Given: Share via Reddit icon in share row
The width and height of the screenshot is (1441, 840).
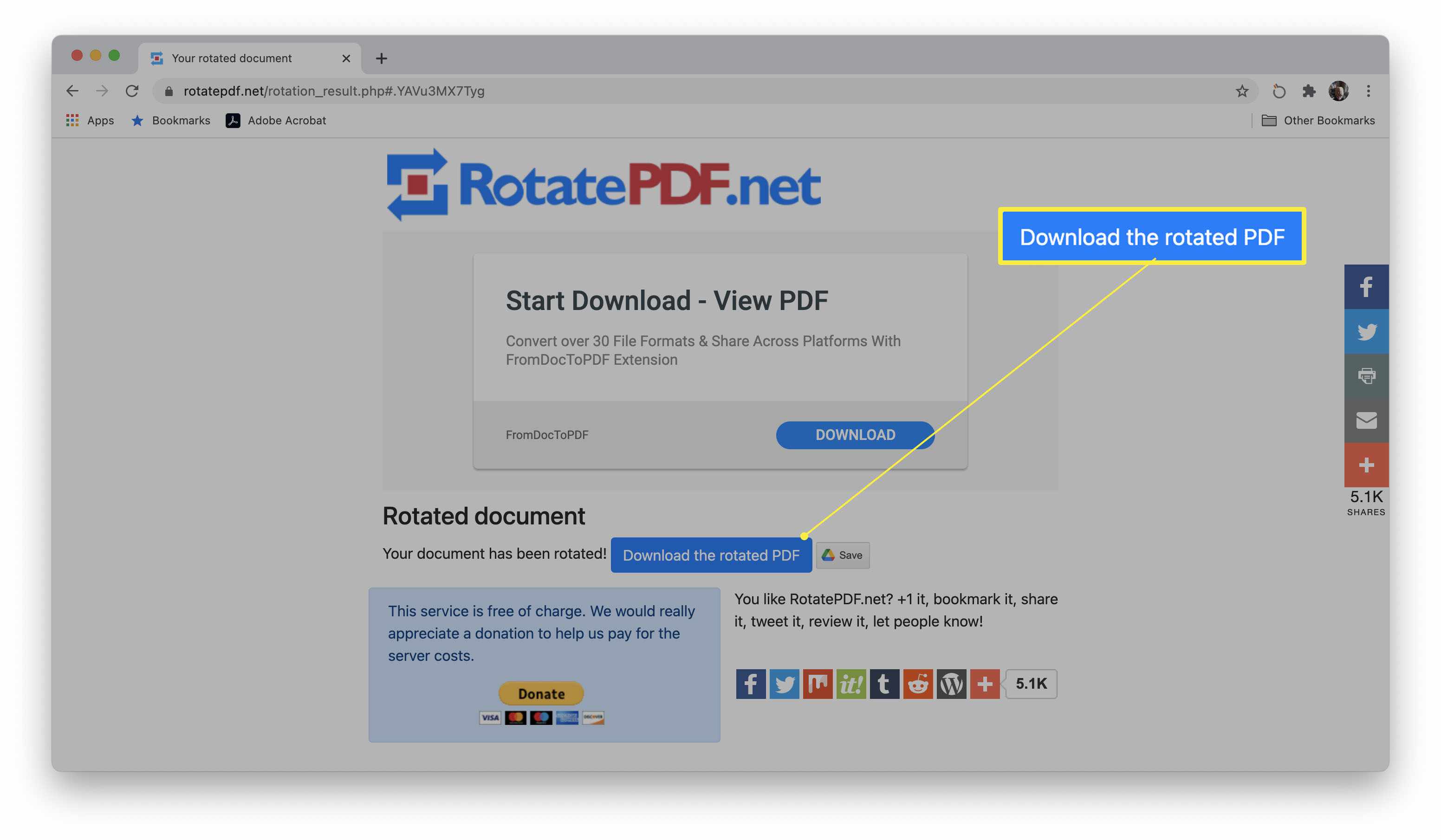Looking at the screenshot, I should coord(918,684).
